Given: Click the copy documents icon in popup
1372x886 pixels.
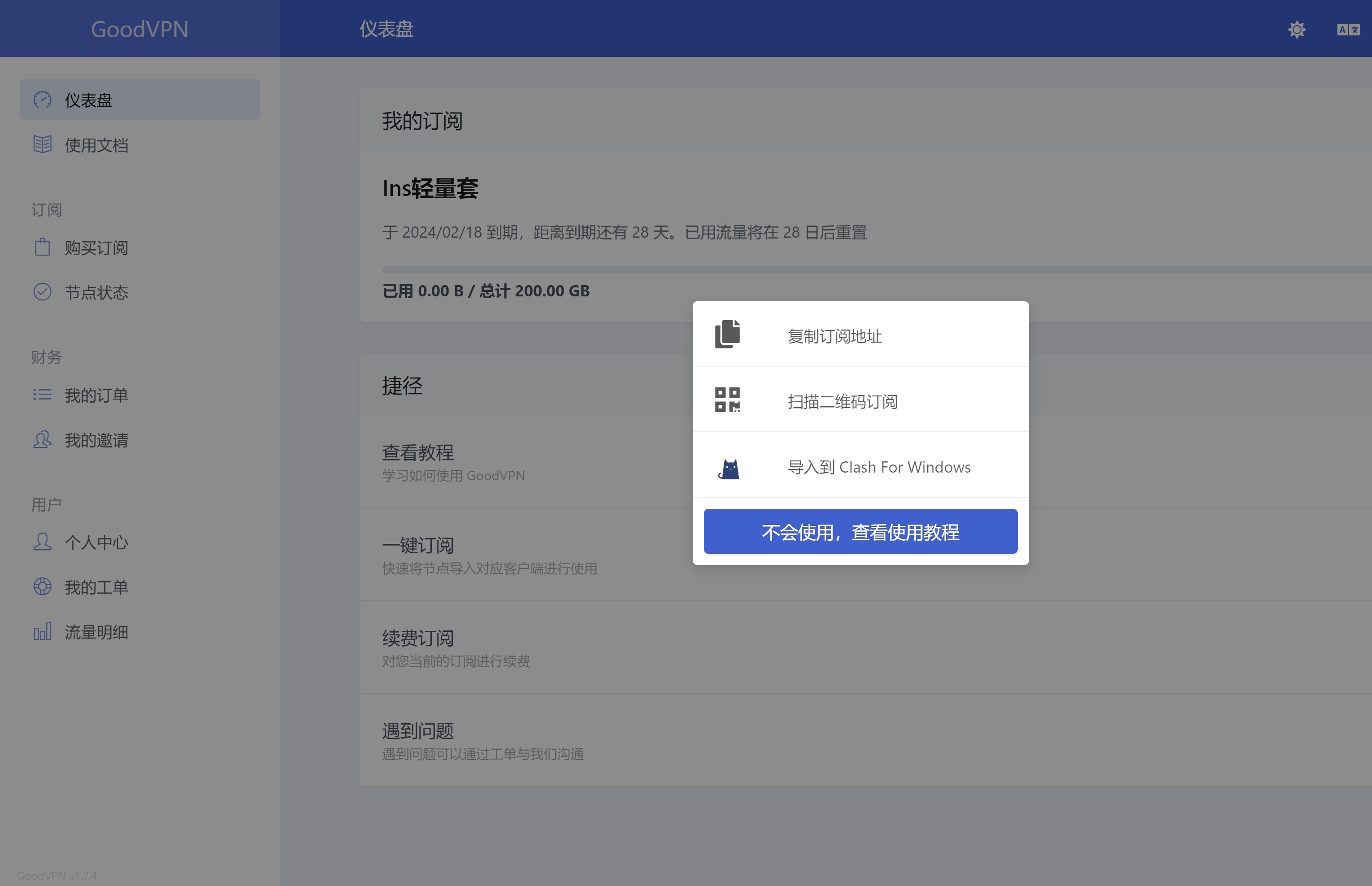Looking at the screenshot, I should 727,334.
